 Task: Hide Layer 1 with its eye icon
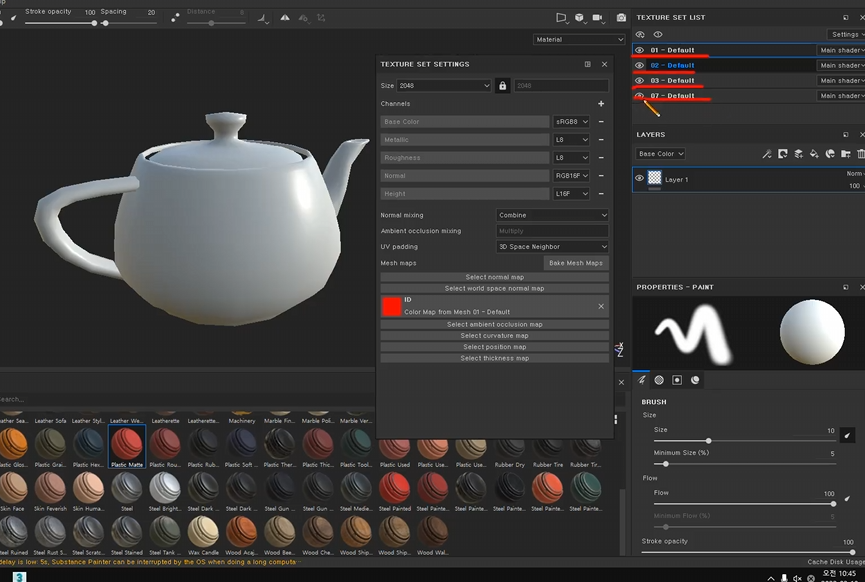pyautogui.click(x=640, y=179)
